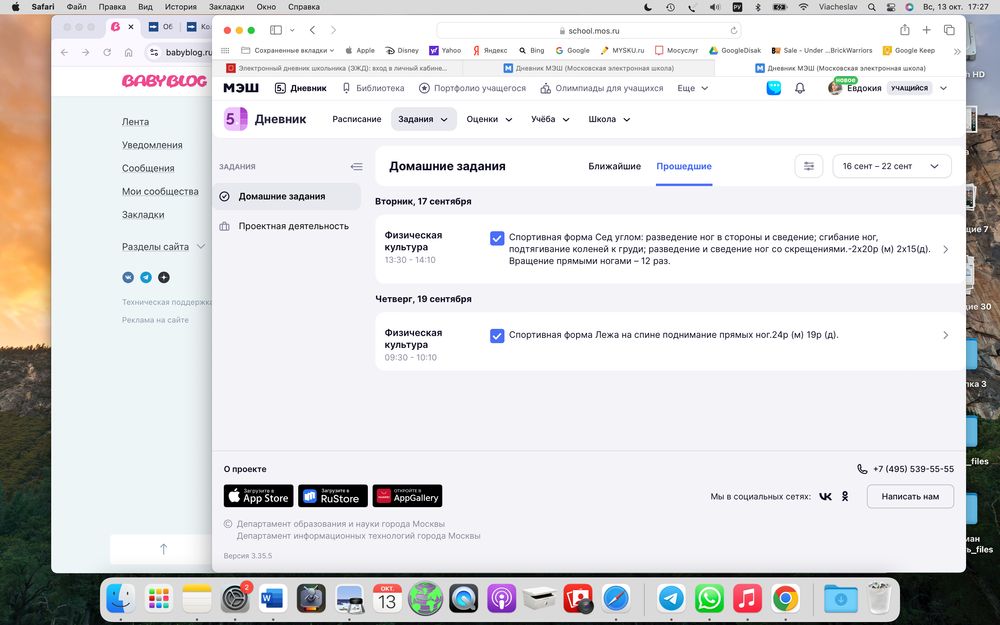Expand the Оценки dropdown menu
Screen dimensions: 1000x625
[x=489, y=119]
